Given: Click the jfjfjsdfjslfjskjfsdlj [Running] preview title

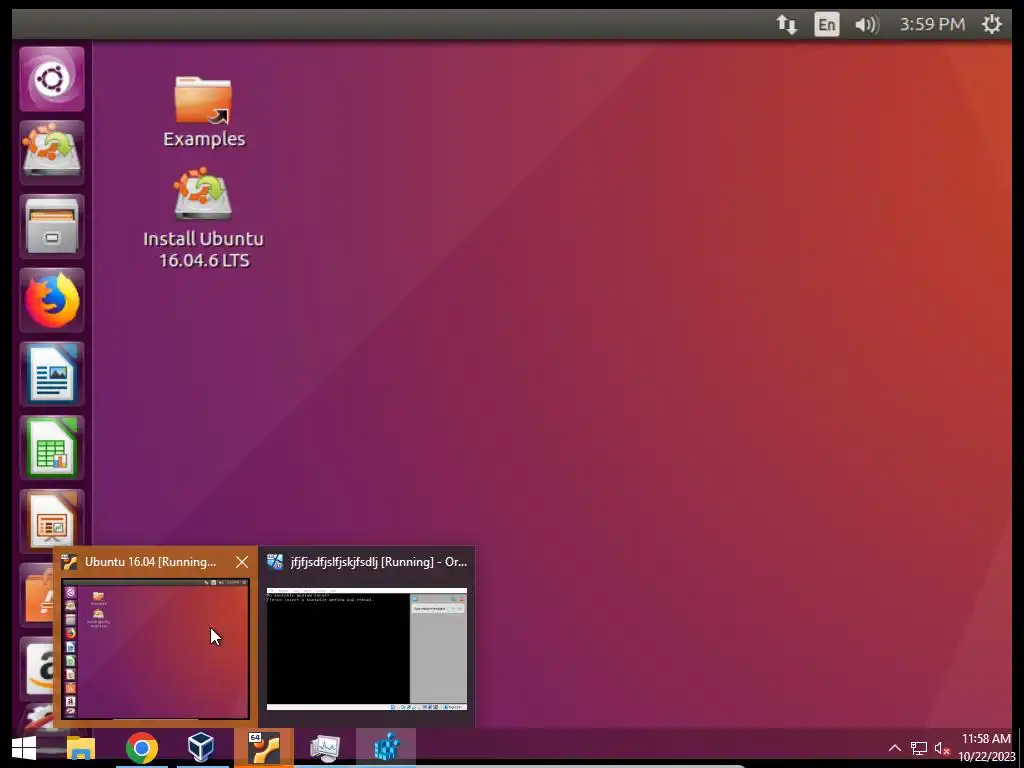Looking at the screenshot, I should coord(379,562).
